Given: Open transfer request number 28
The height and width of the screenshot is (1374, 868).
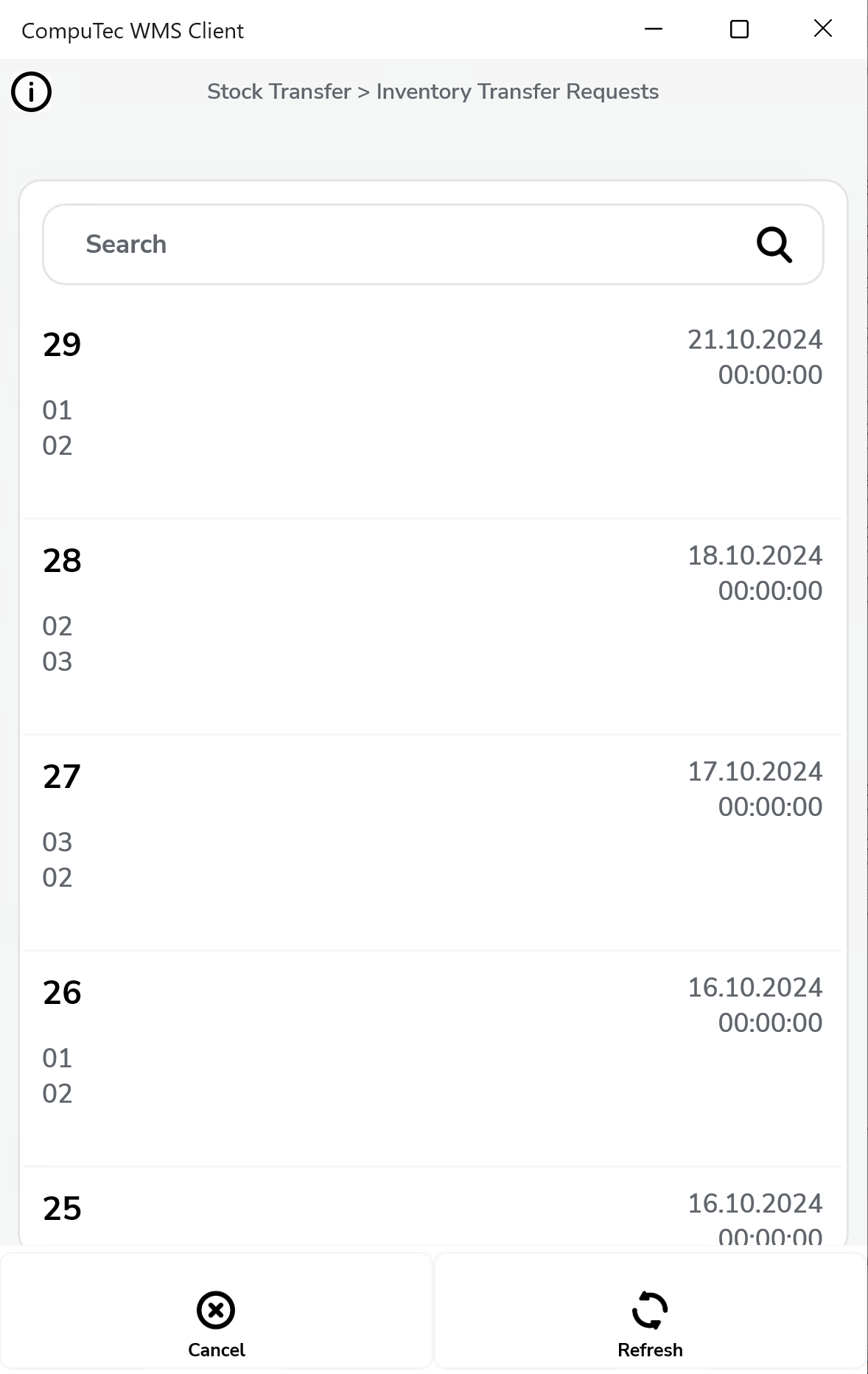Looking at the screenshot, I should click(x=62, y=561).
